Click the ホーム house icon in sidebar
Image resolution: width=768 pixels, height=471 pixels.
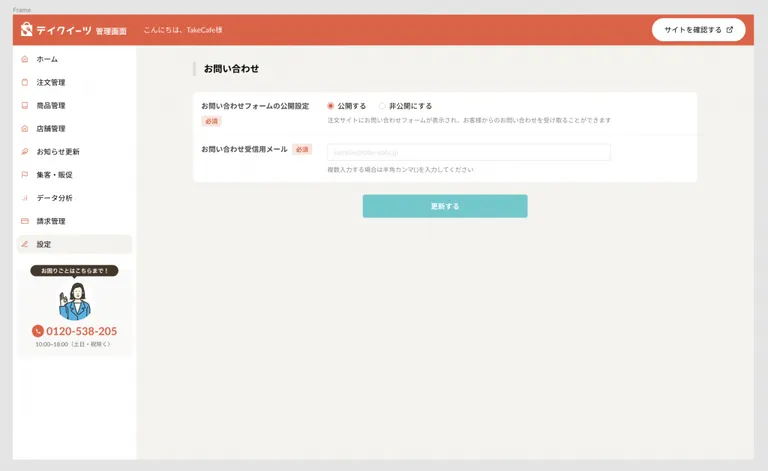click(x=25, y=60)
